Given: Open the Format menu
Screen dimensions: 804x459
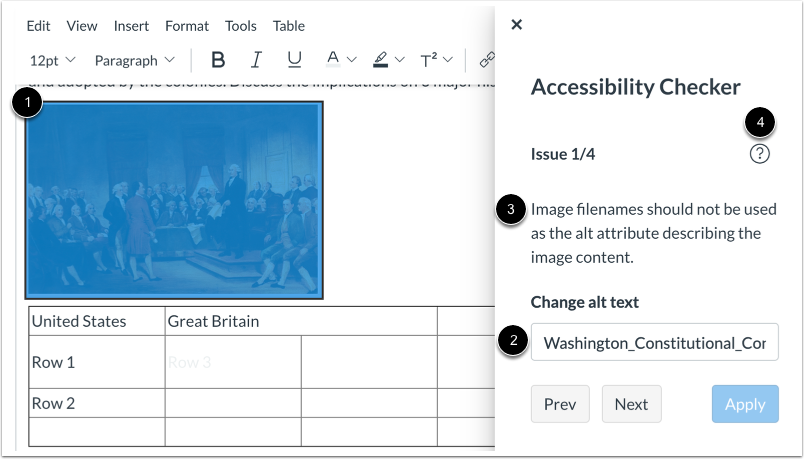Looking at the screenshot, I should tap(187, 26).
